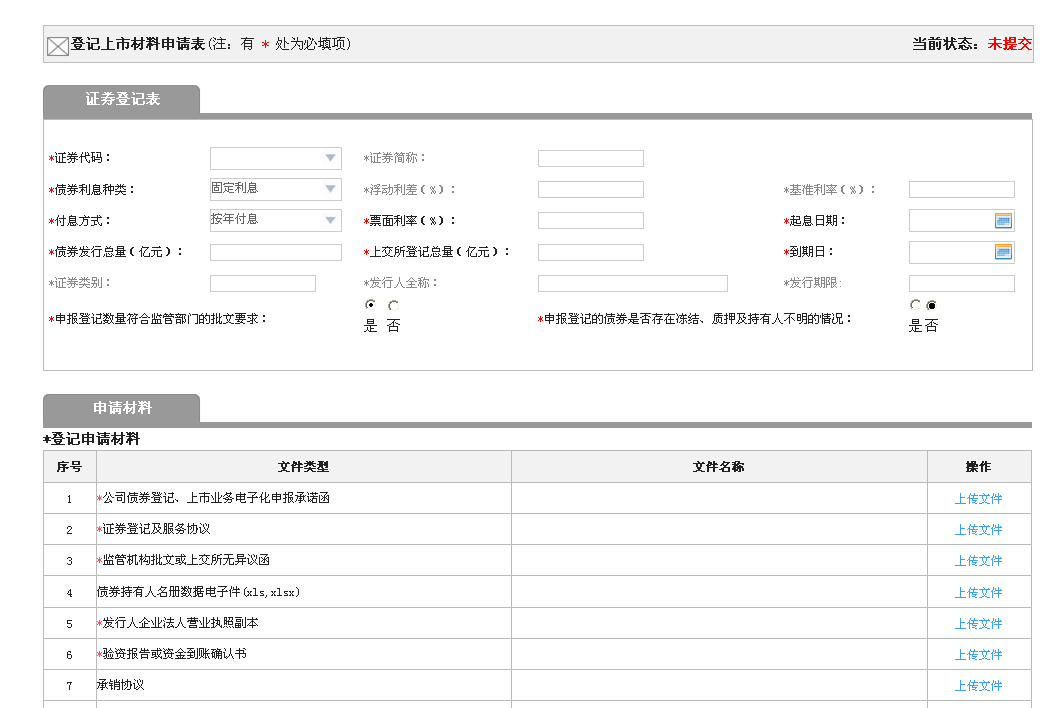Click the 浮动利差(%) input field
This screenshot has height=708, width=1059.
pos(591,190)
